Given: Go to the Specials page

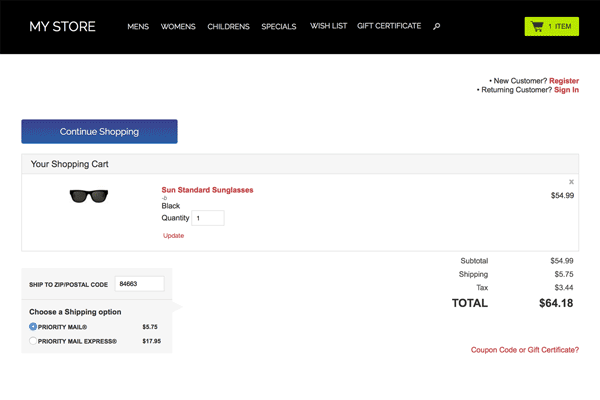Looking at the screenshot, I should click(279, 27).
